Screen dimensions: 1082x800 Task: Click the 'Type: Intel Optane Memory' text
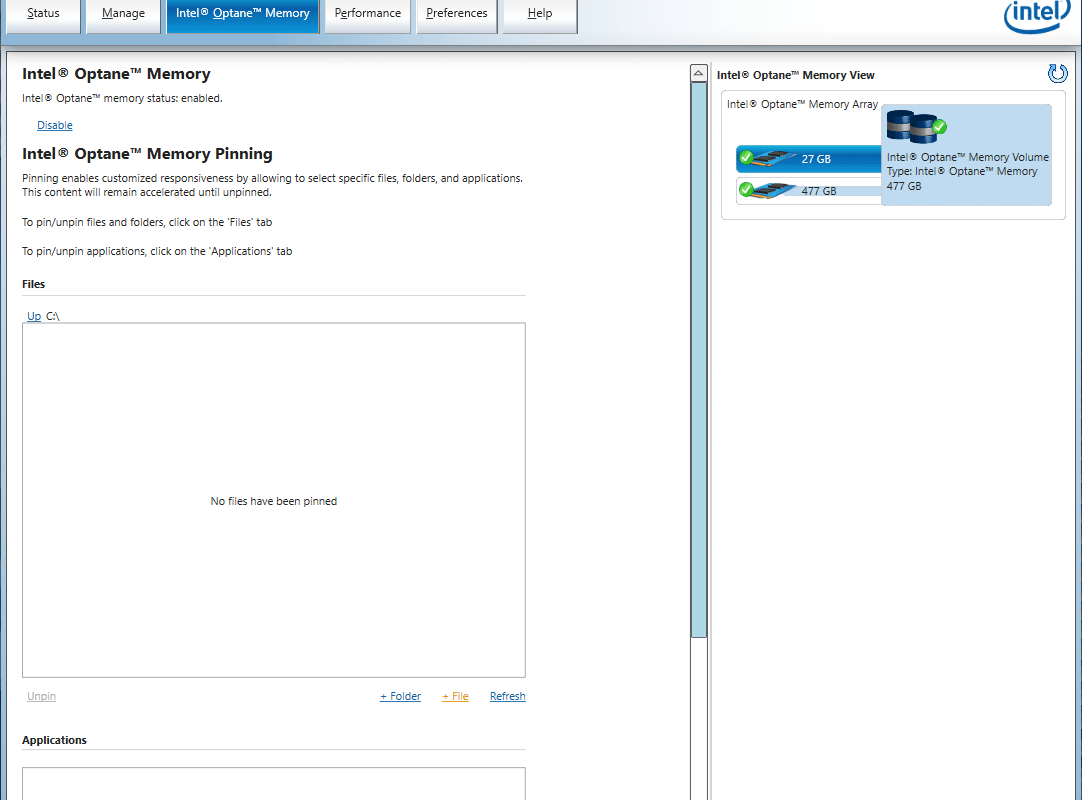[962, 171]
